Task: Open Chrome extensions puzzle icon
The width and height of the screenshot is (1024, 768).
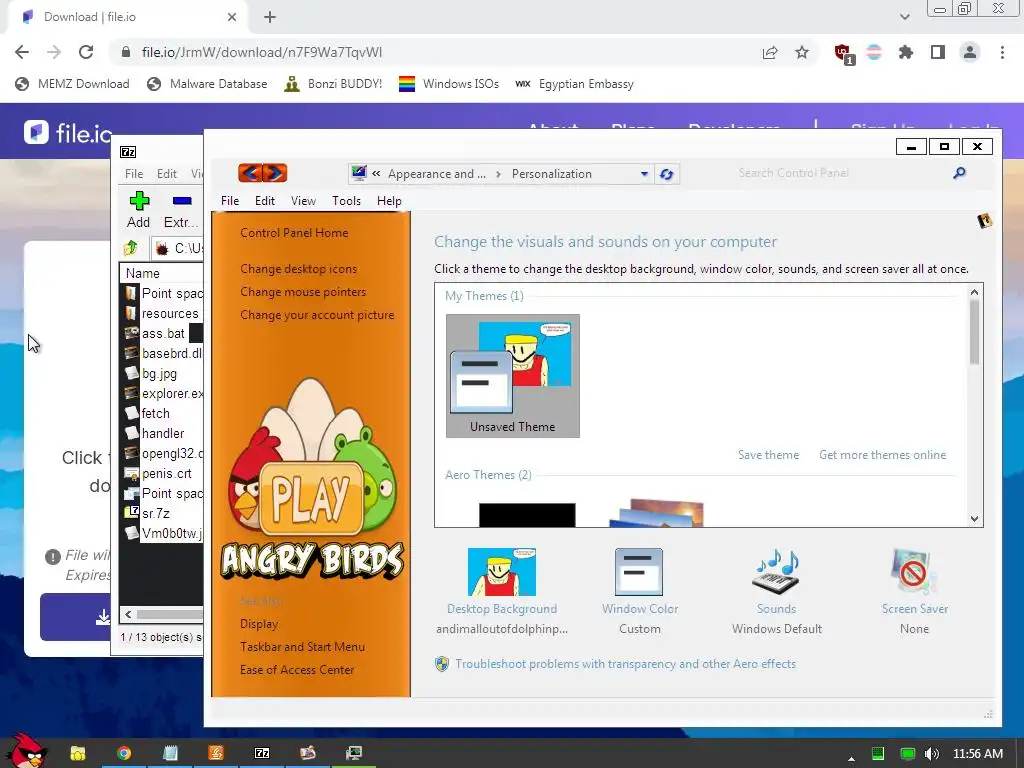Action: pos(906,52)
